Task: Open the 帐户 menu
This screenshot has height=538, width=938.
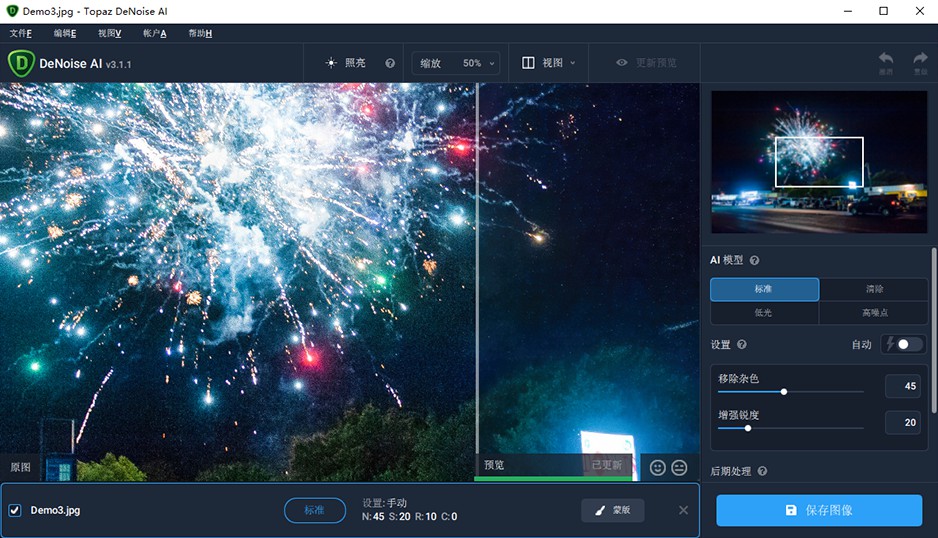Action: pyautogui.click(x=154, y=34)
